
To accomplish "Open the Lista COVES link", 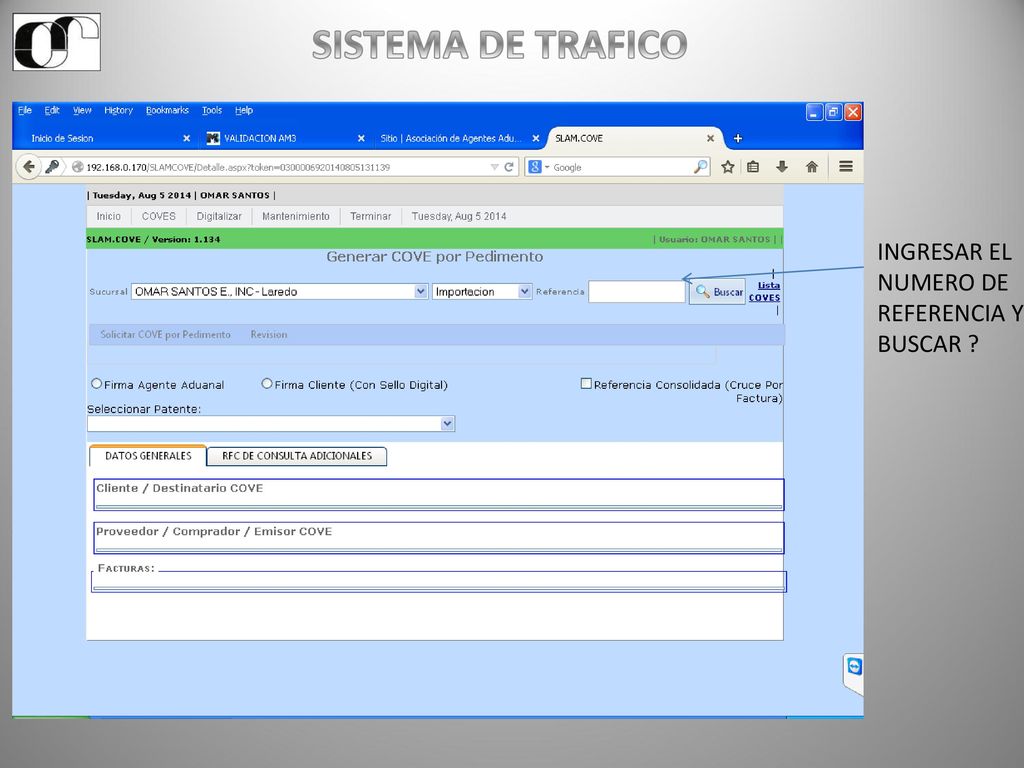I will point(765,291).
